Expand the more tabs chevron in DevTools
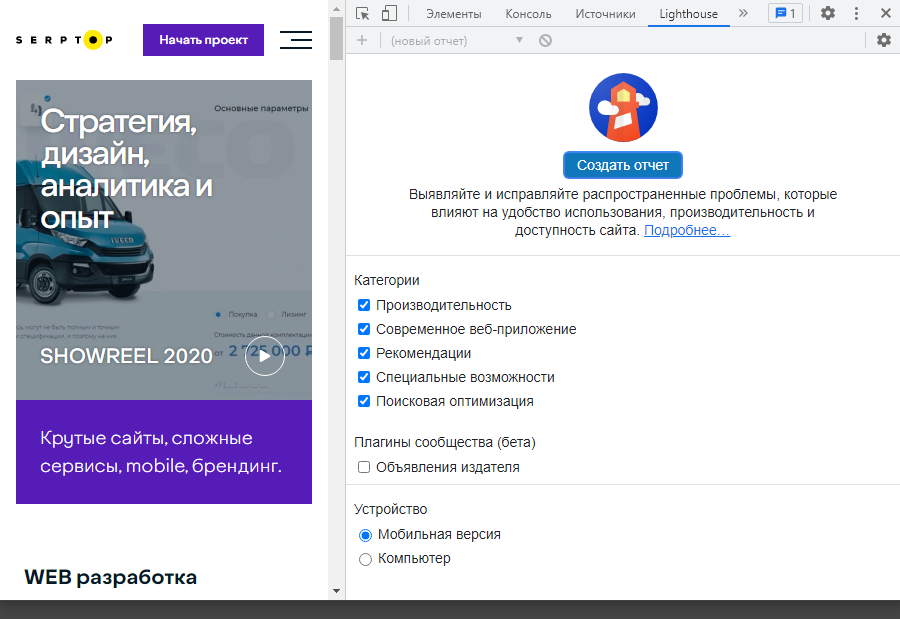The image size is (900, 619). [743, 14]
